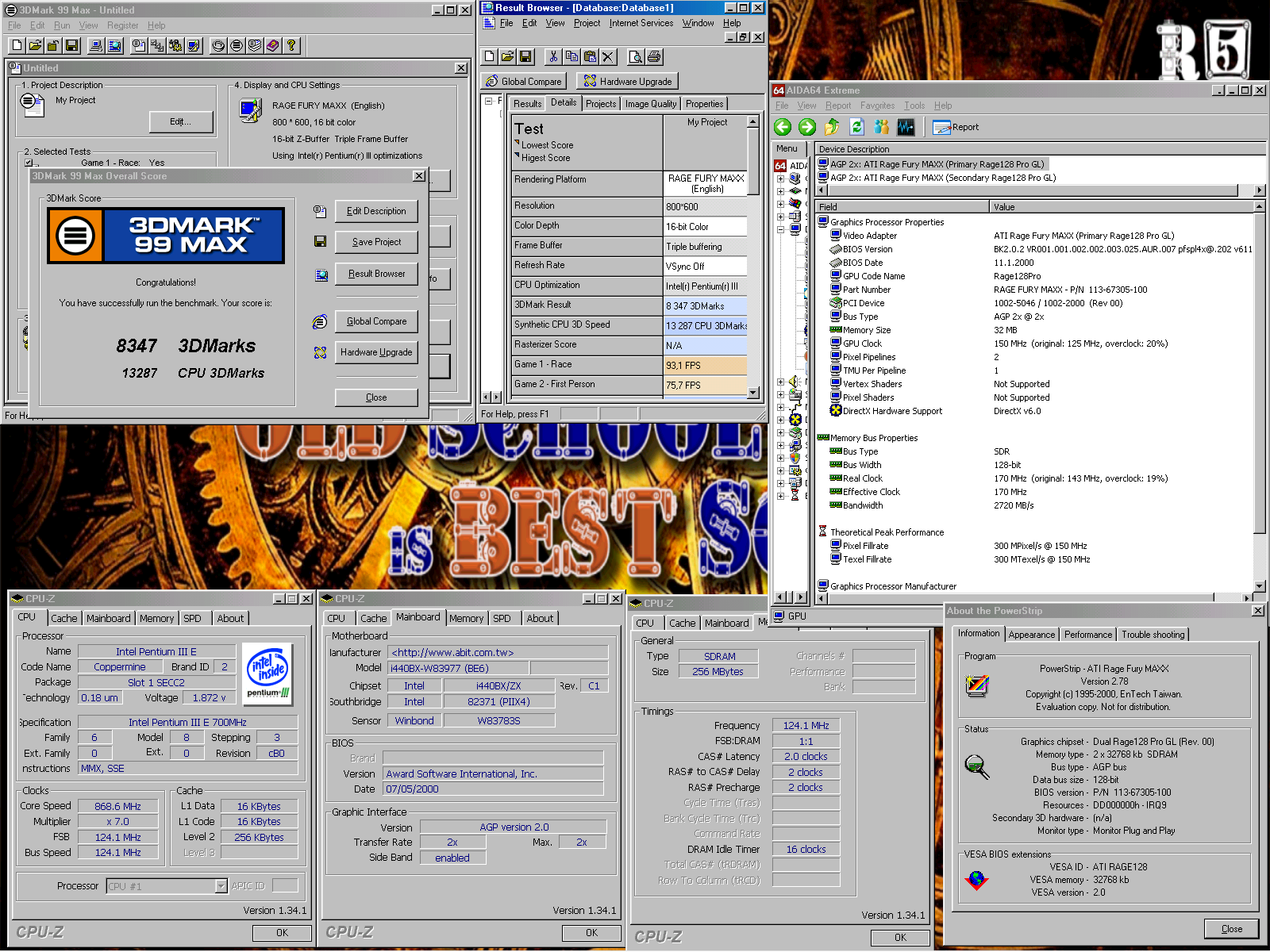Click up arrow of Result Browser details scrollbar
Viewport: 1270px width, 952px height.
753,122
